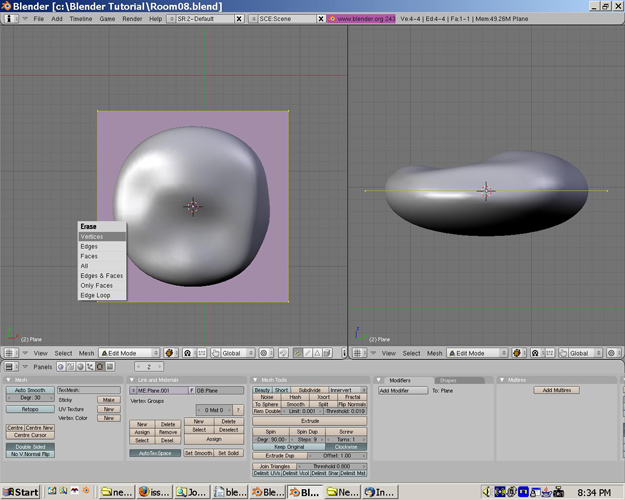Click the Extrude button in Mesh Tools
Viewport: 625px width, 500px height.
[x=309, y=420]
